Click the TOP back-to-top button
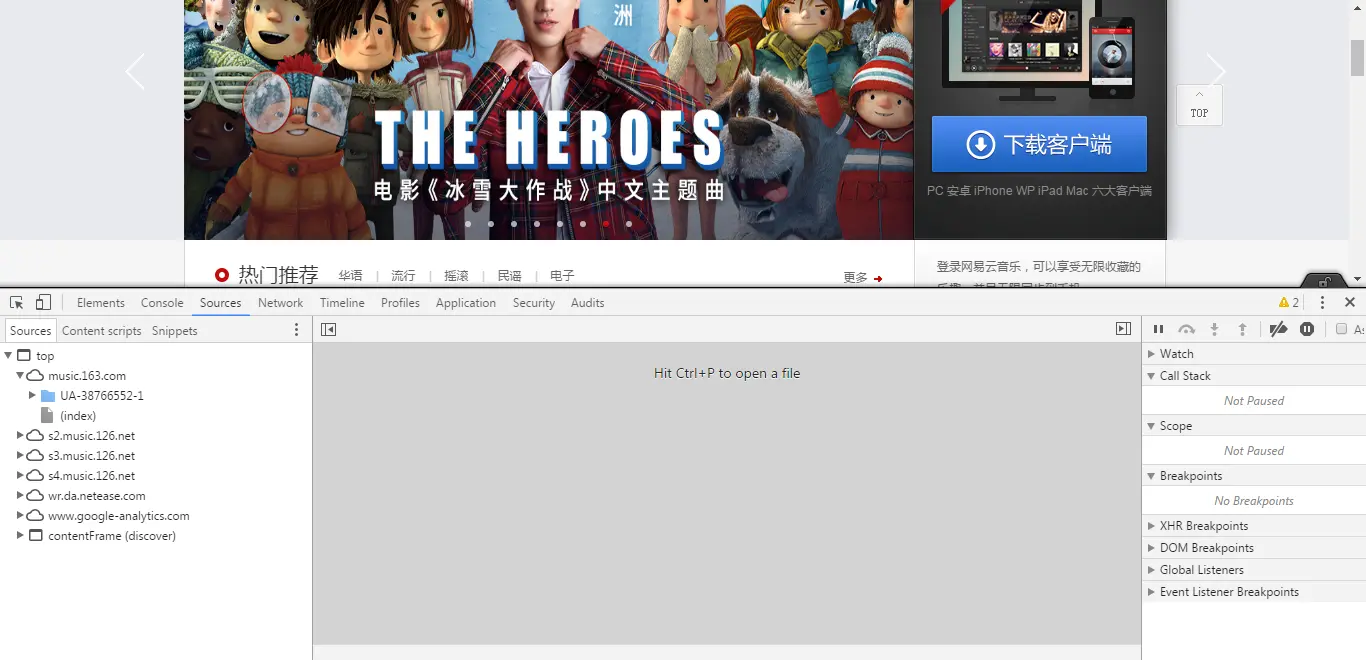Viewport: 1366px width, 660px height. (x=1199, y=105)
